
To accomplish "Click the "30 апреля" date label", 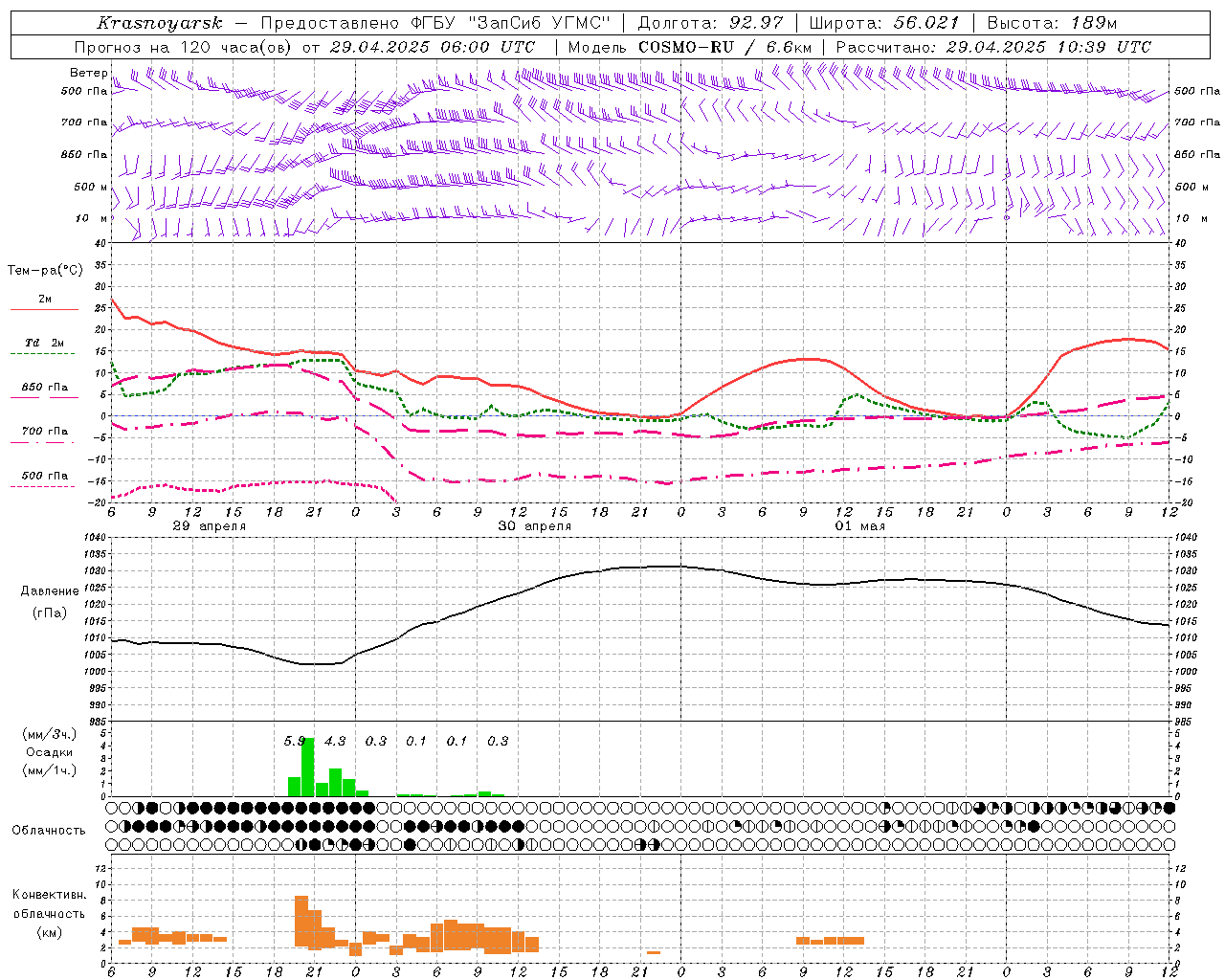I will (534, 526).
